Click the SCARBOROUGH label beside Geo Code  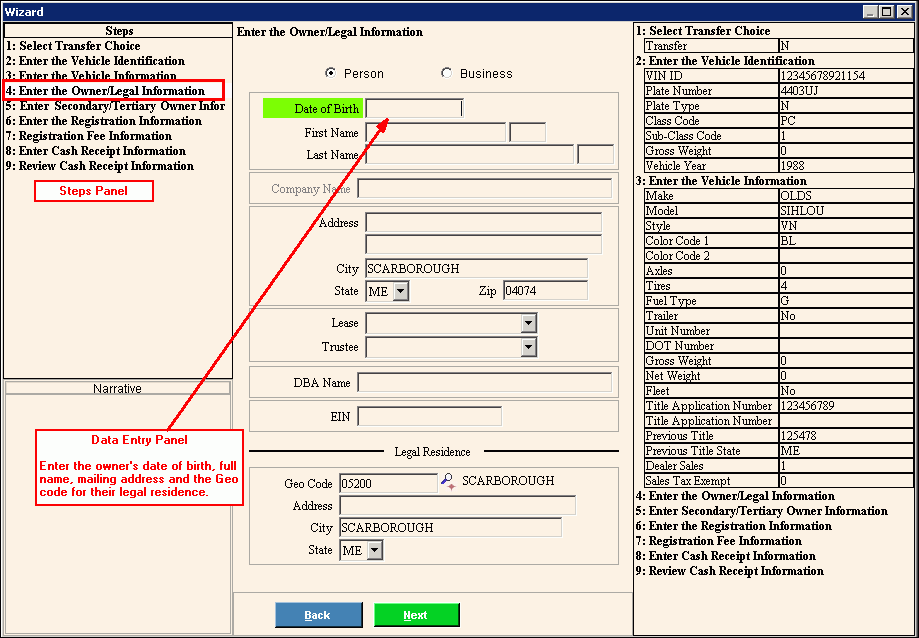[x=508, y=481]
